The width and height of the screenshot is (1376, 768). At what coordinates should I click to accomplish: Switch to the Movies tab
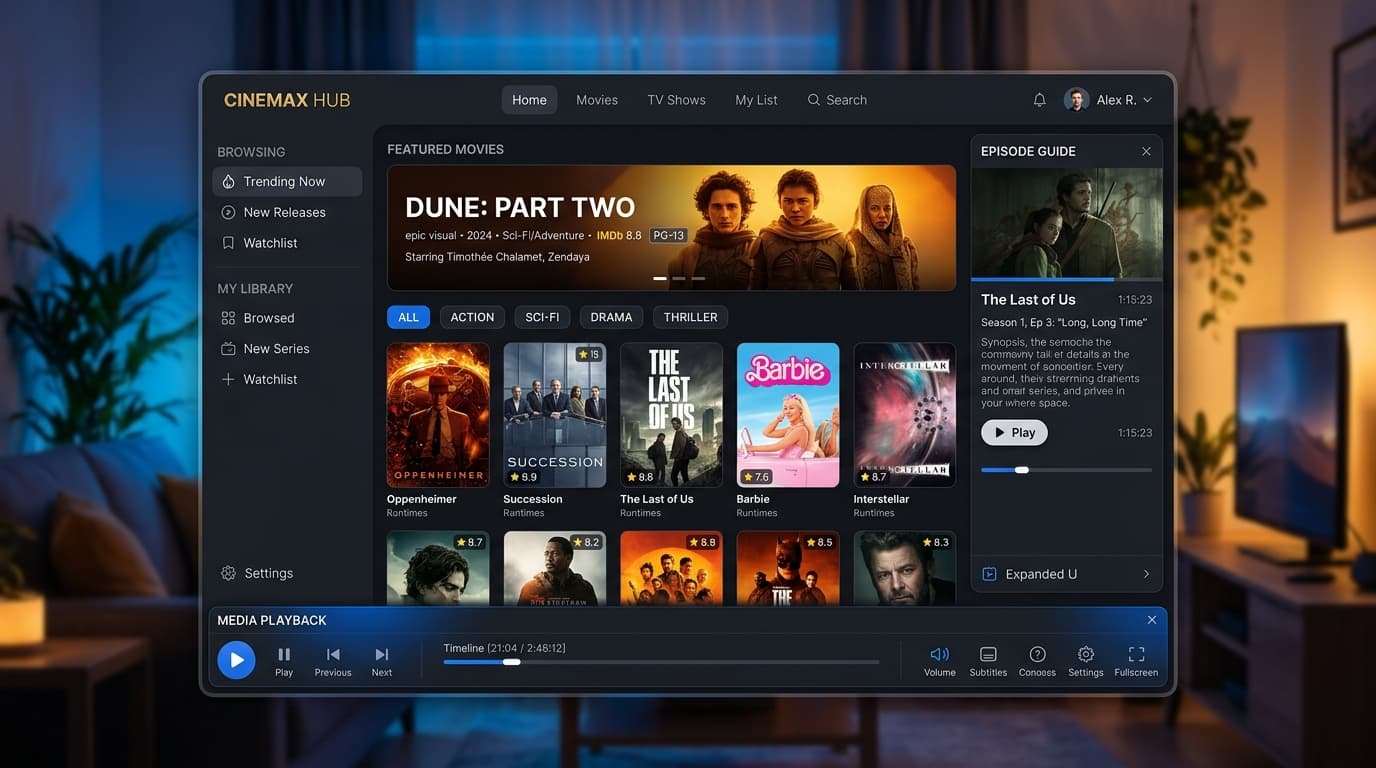(x=597, y=100)
